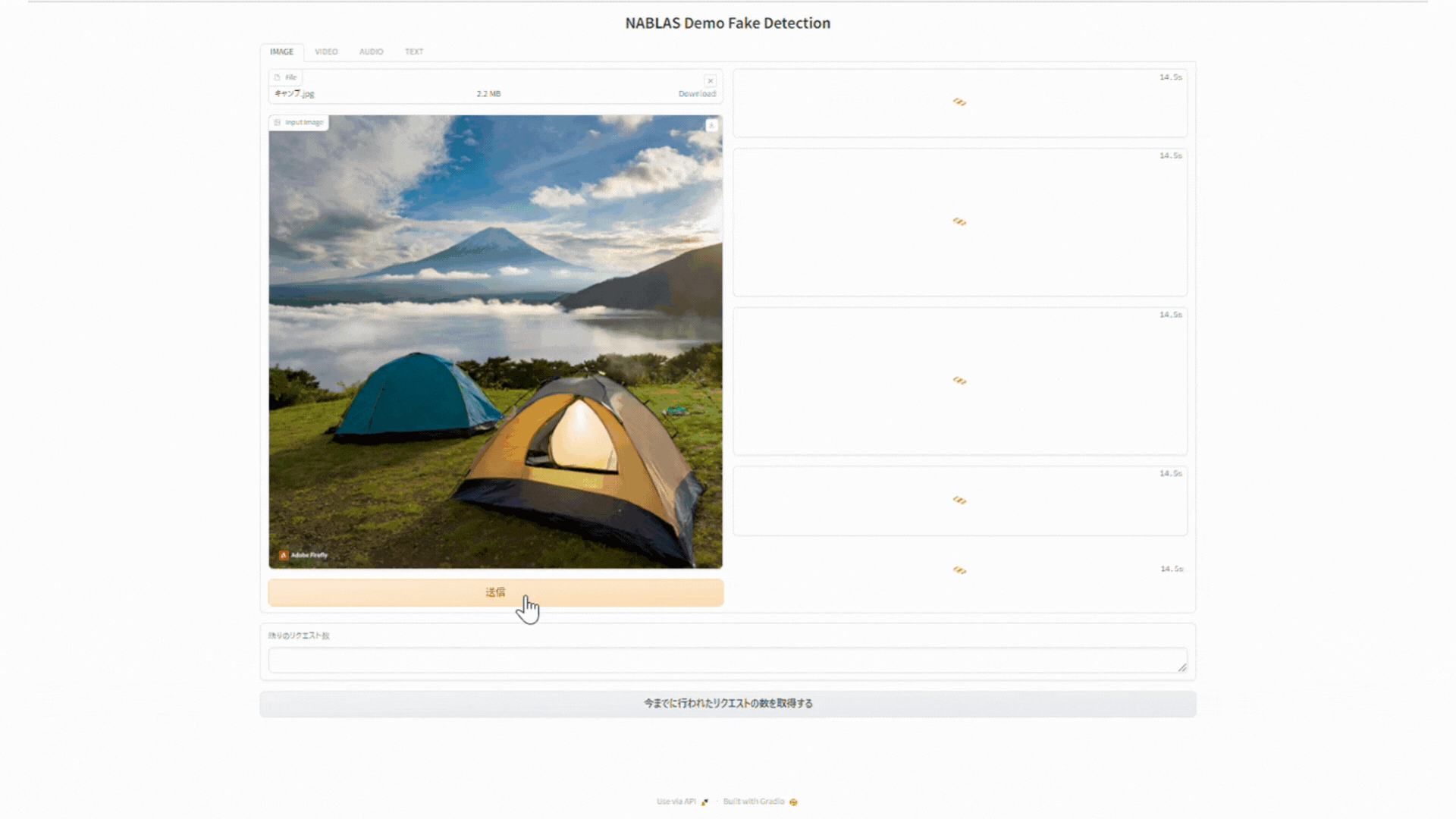Click the Download link for キャンプ.jpg
Image resolution: width=1456 pixels, height=819 pixels.
696,94
